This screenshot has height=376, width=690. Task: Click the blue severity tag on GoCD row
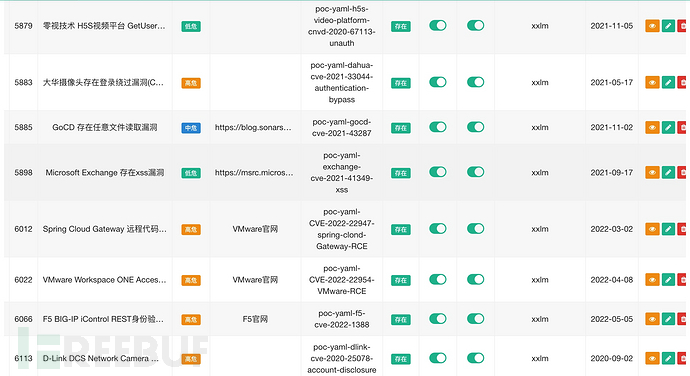[191, 128]
